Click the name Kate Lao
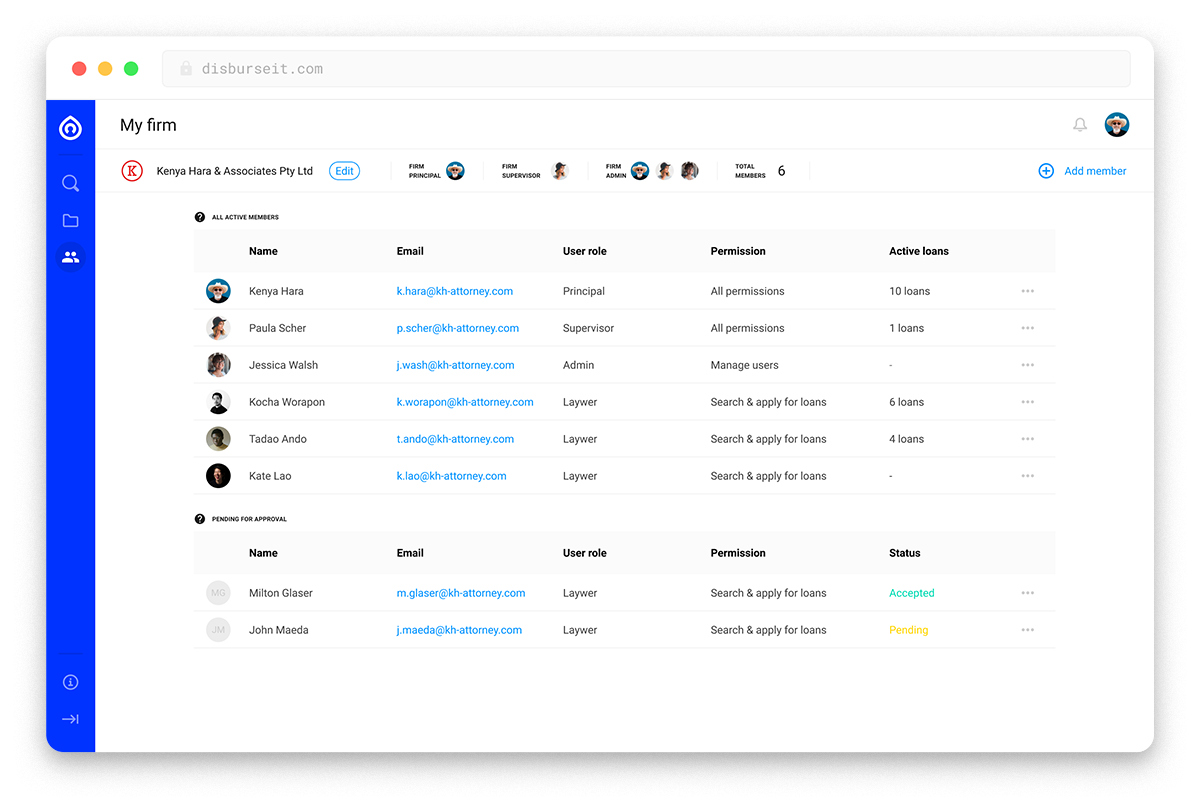 coord(270,476)
